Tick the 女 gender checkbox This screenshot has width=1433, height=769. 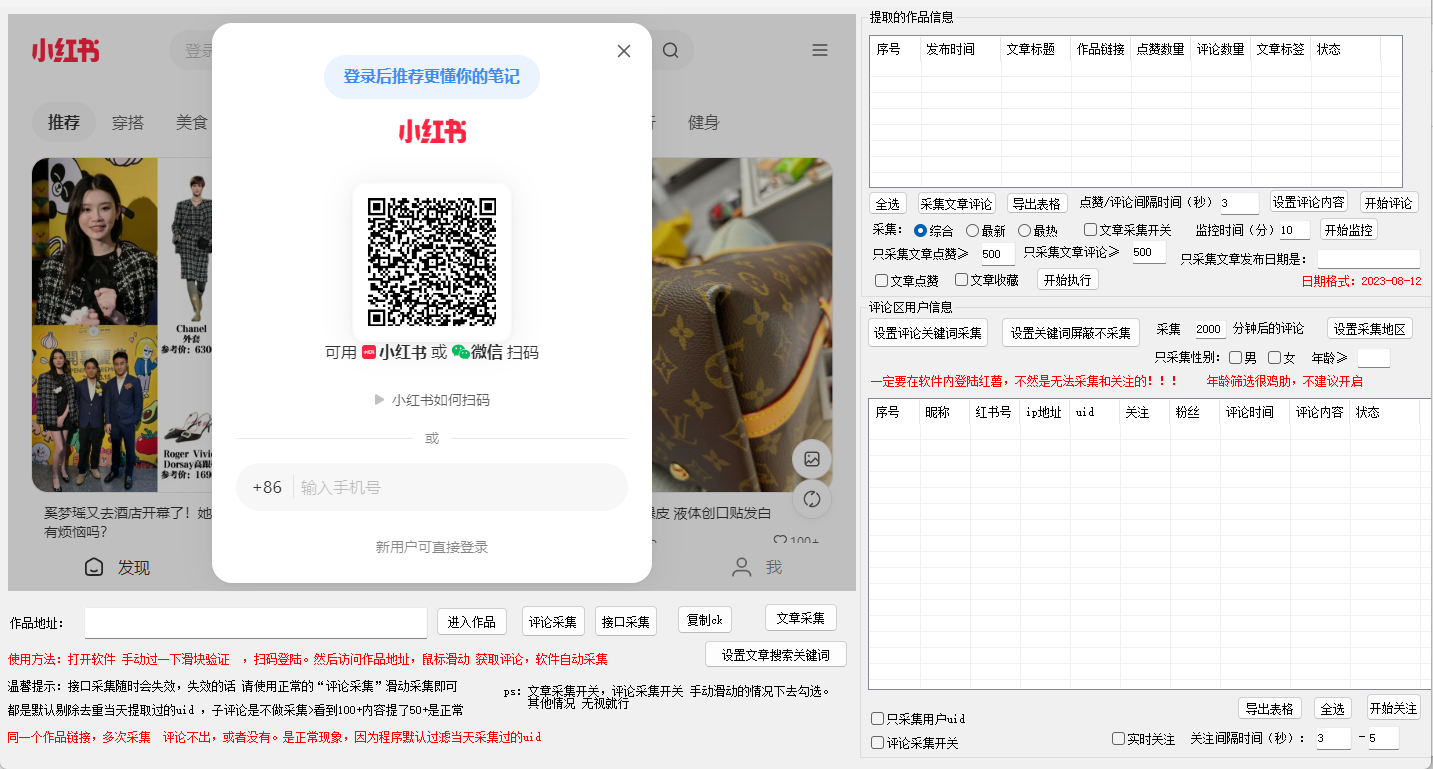click(1274, 358)
